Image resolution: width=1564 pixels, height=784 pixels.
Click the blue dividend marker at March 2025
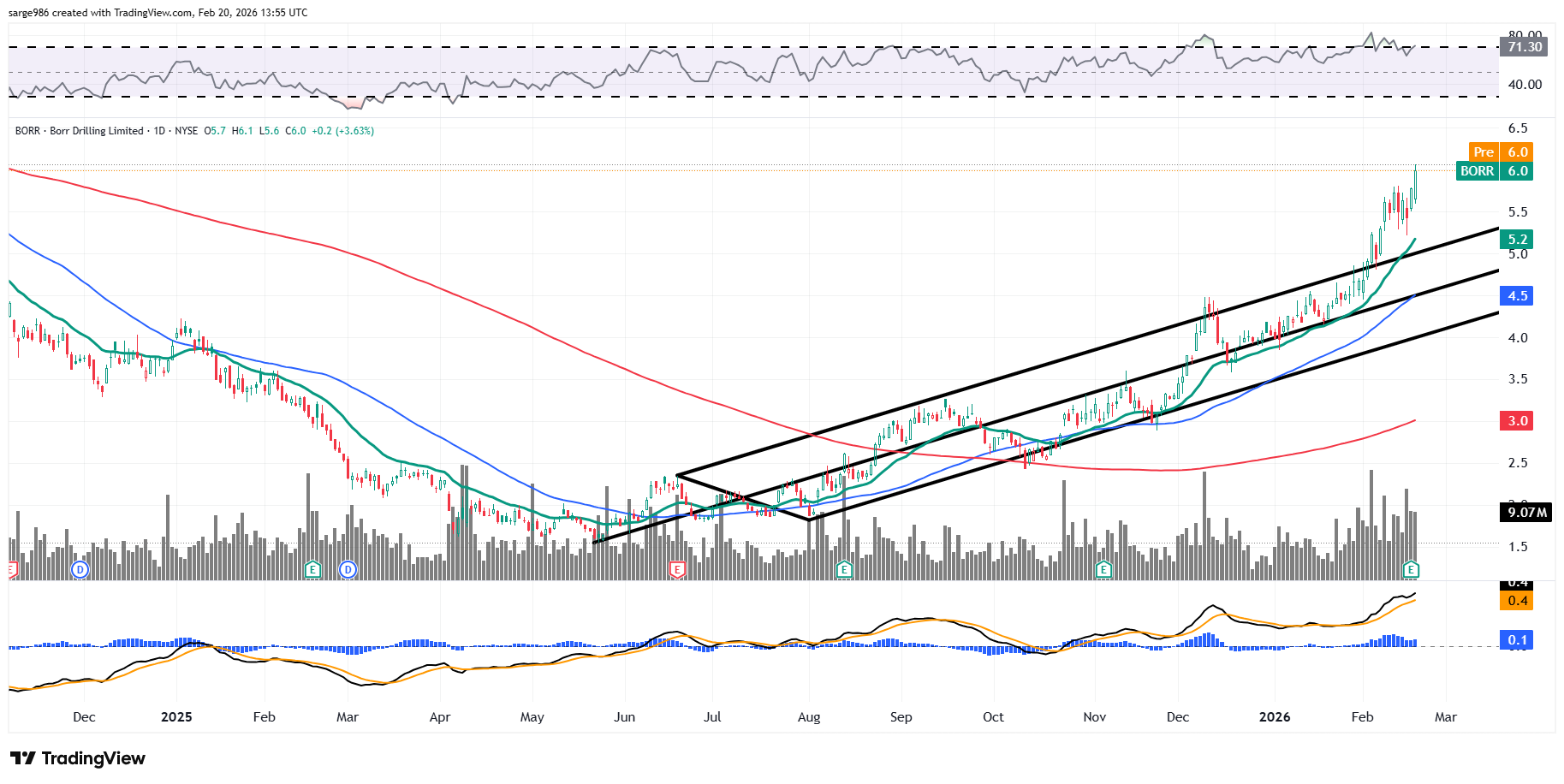(348, 569)
